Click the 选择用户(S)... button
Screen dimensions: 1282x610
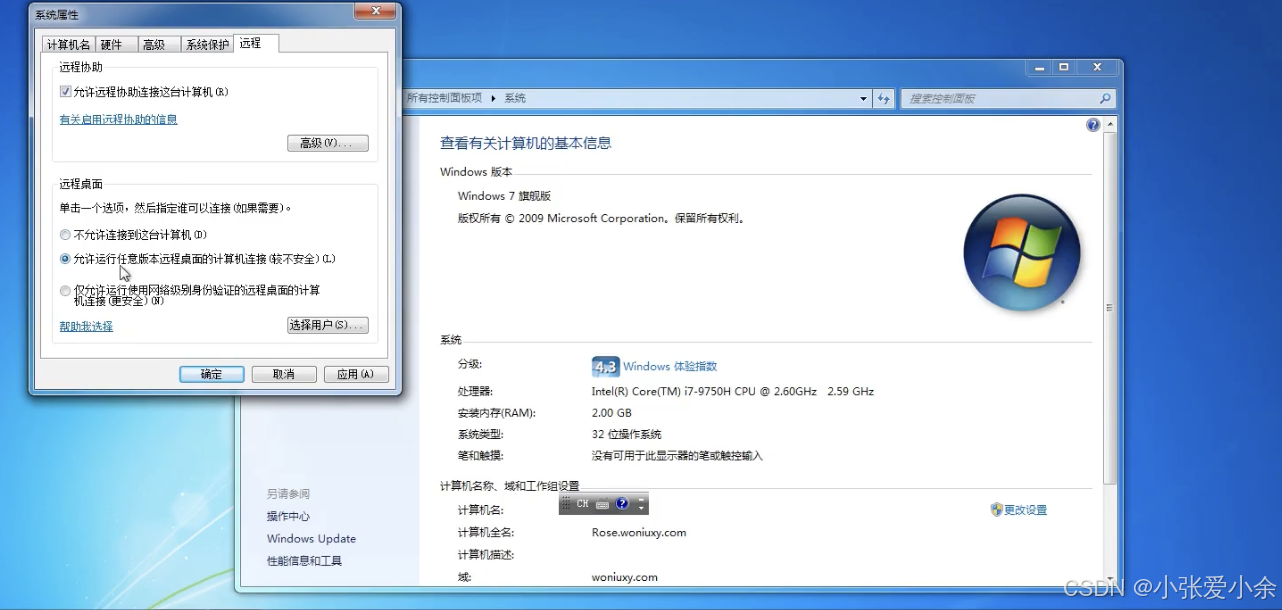pyautogui.click(x=327, y=325)
